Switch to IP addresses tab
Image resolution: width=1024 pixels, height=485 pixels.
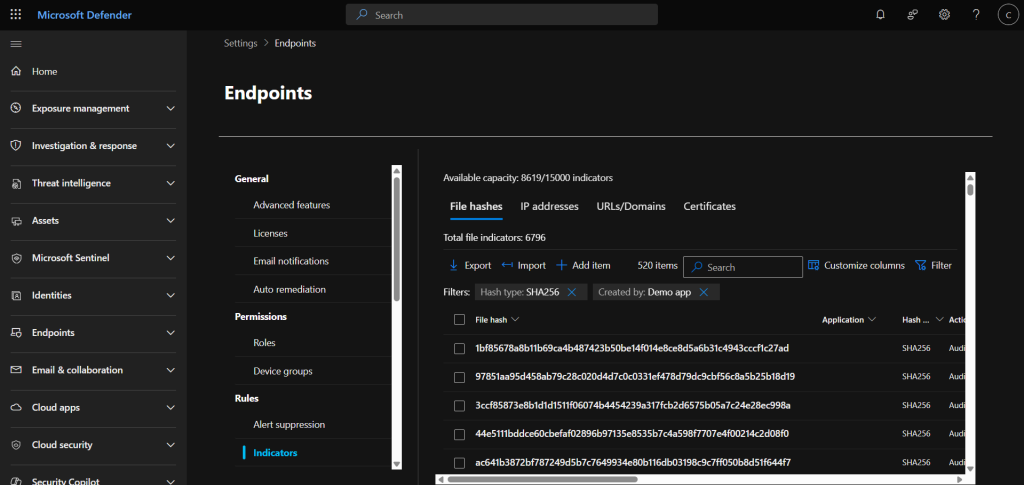point(549,206)
